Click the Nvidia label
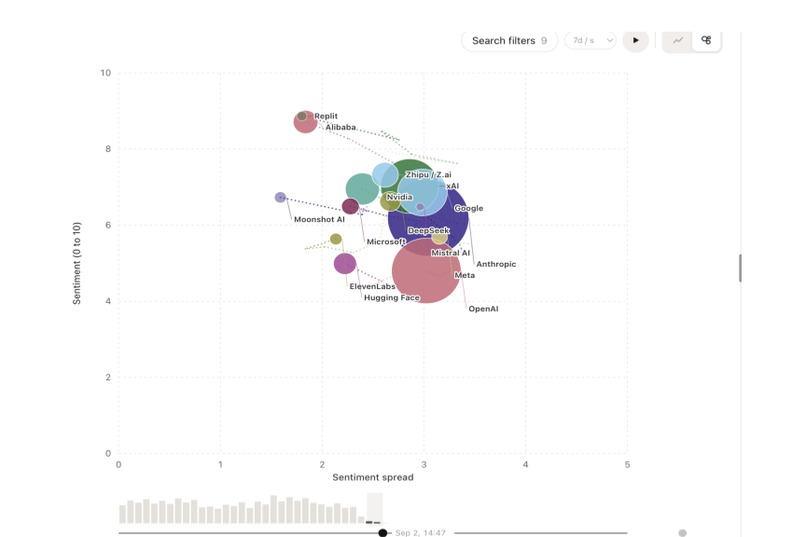Image resolution: width=806 pixels, height=537 pixels. (399, 197)
